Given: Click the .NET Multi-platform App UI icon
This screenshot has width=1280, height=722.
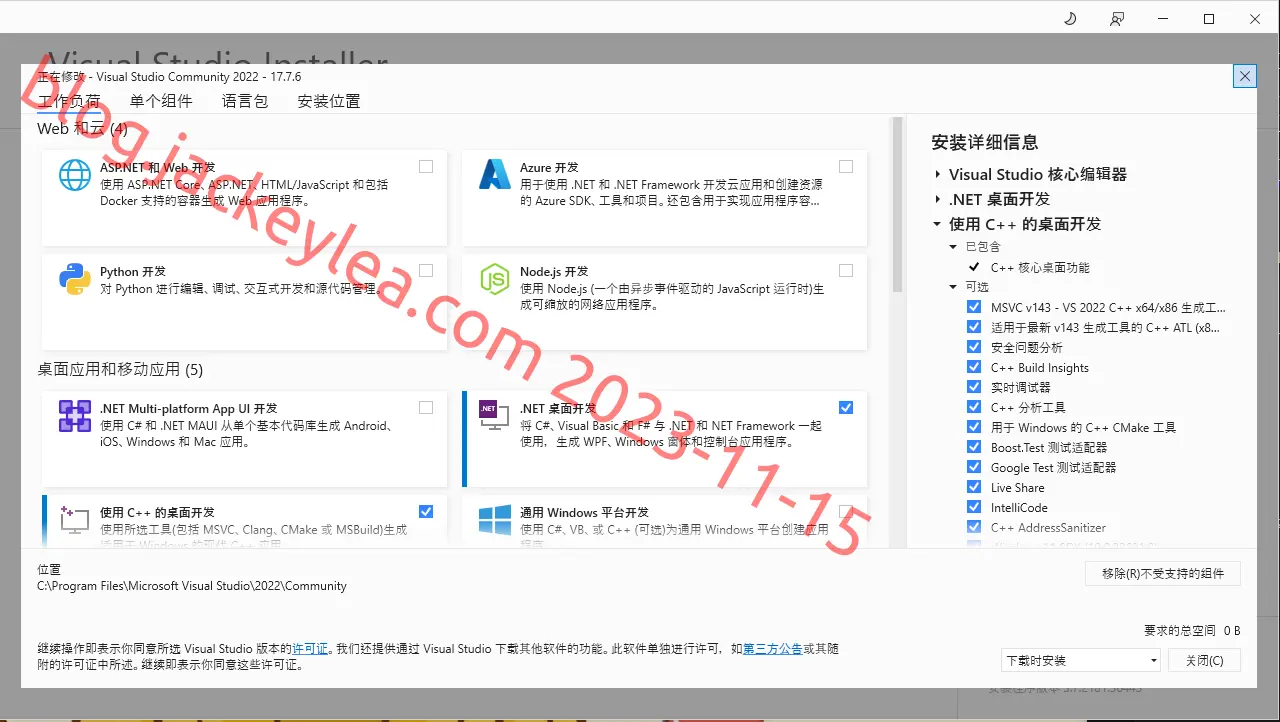Looking at the screenshot, I should click(75, 416).
